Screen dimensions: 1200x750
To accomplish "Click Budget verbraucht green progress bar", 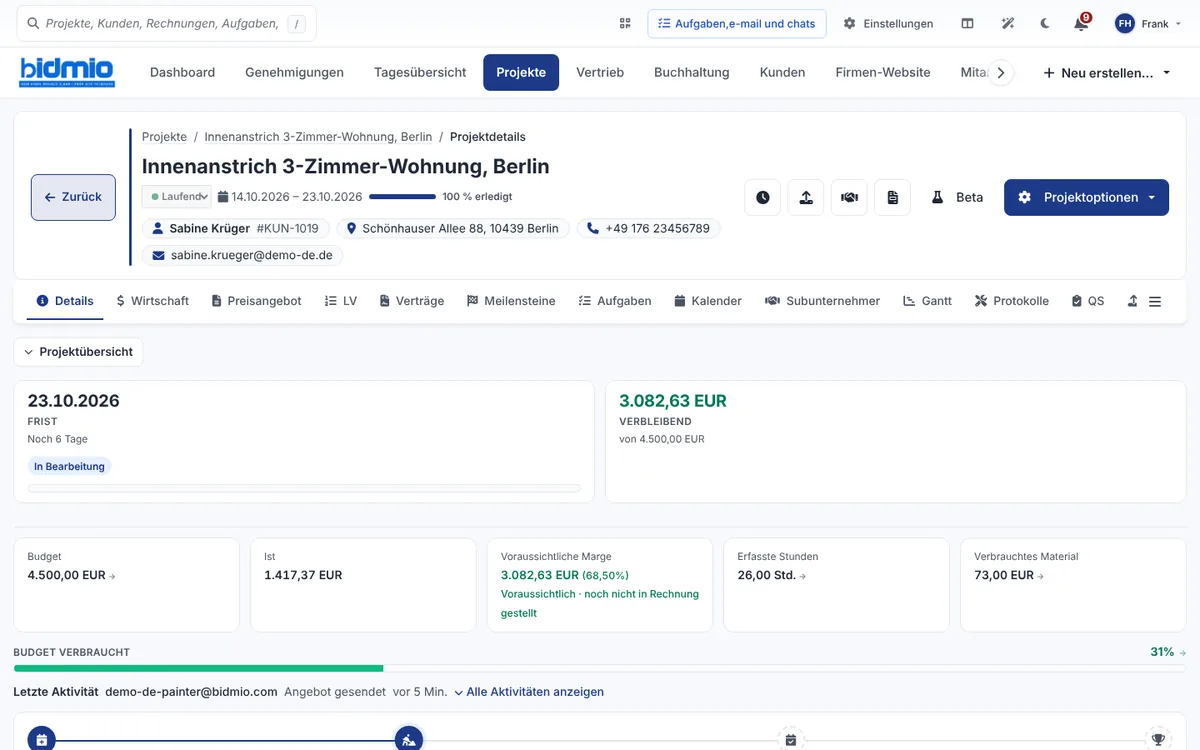I will click(x=198, y=668).
